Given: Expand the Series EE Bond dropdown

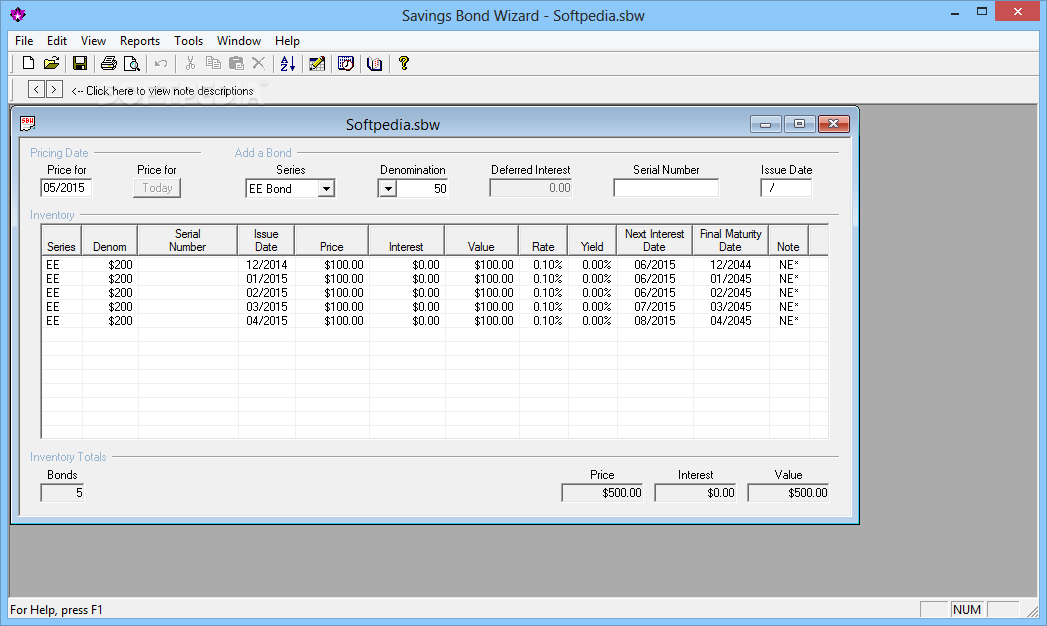Looking at the screenshot, I should click(326, 189).
